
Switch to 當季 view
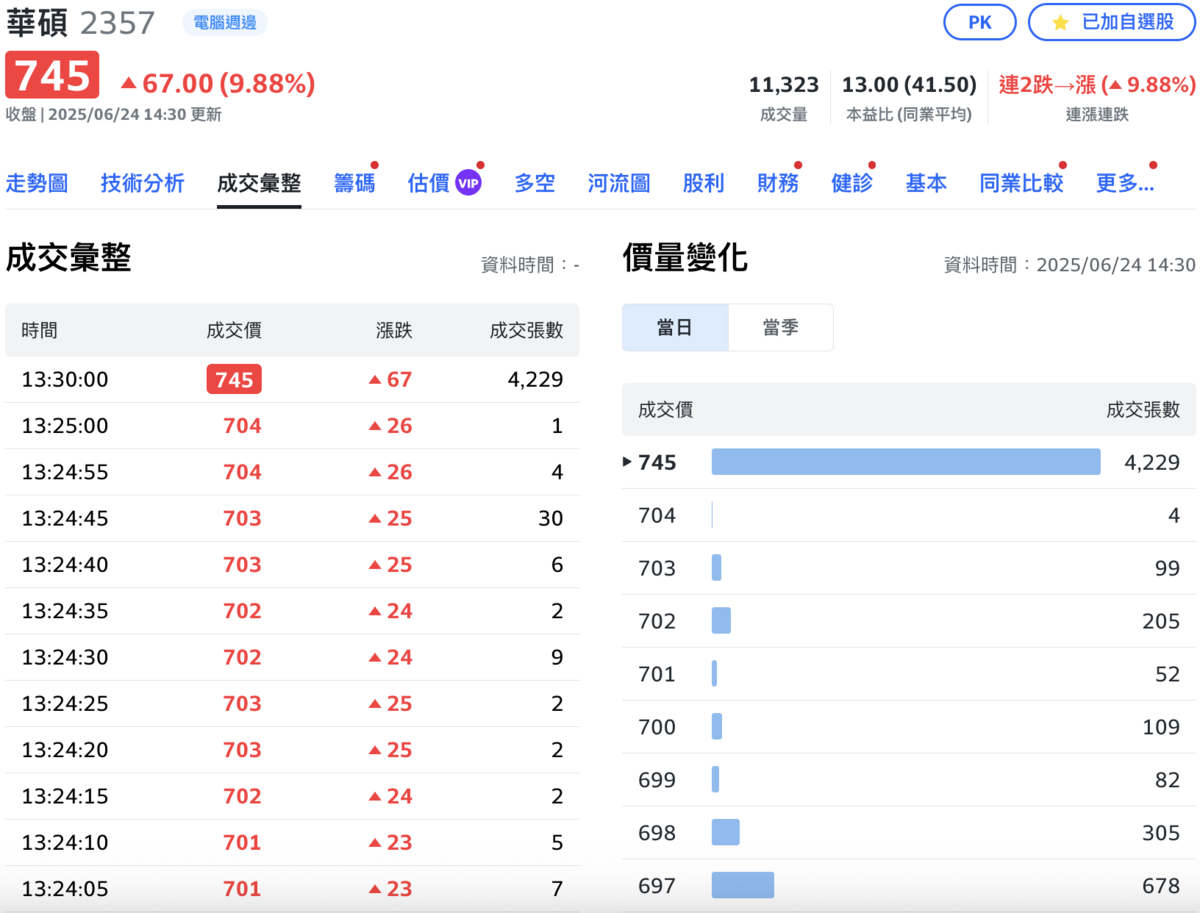(x=782, y=327)
